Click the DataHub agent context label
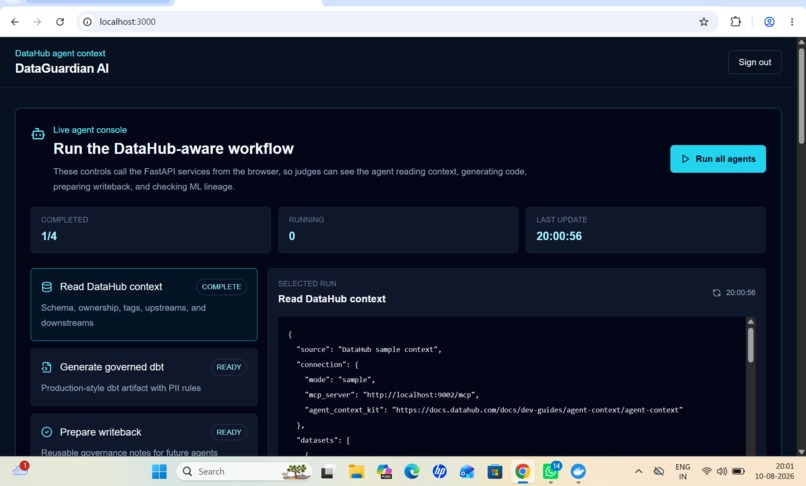806x486 pixels. click(60, 53)
